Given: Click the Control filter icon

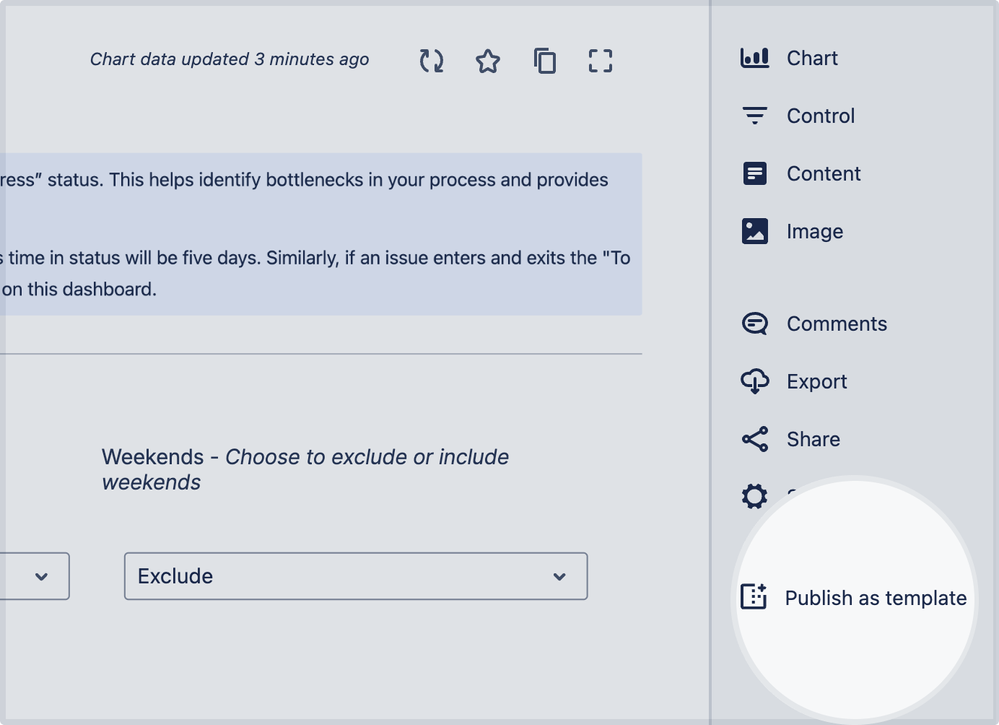Looking at the screenshot, I should coord(755,116).
